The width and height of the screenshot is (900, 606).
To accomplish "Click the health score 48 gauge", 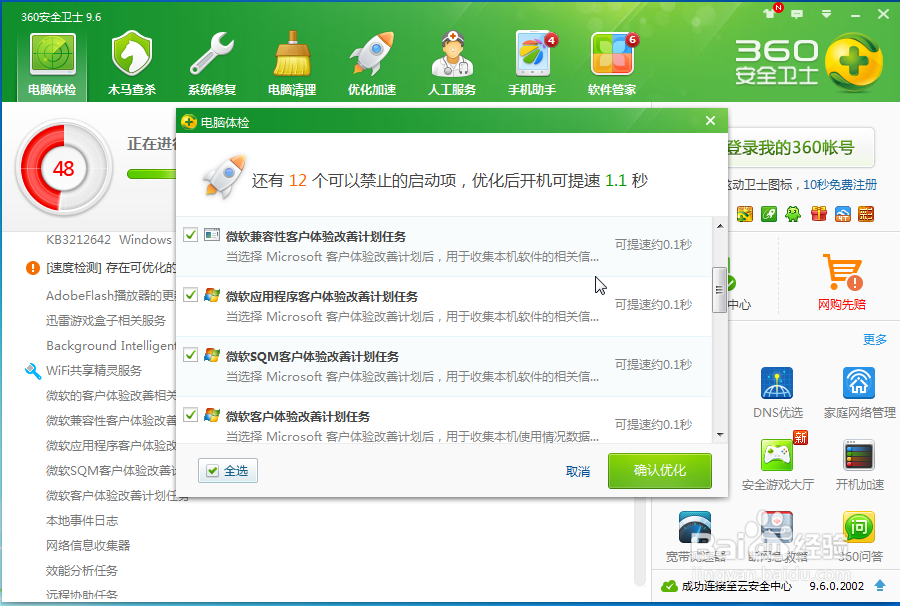I will point(64,168).
